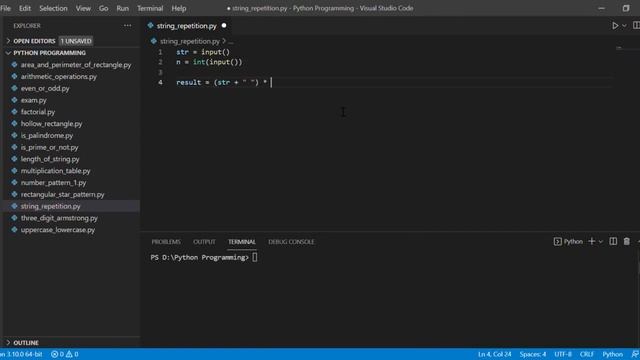Restore down the VS Code window

click(626, 8)
